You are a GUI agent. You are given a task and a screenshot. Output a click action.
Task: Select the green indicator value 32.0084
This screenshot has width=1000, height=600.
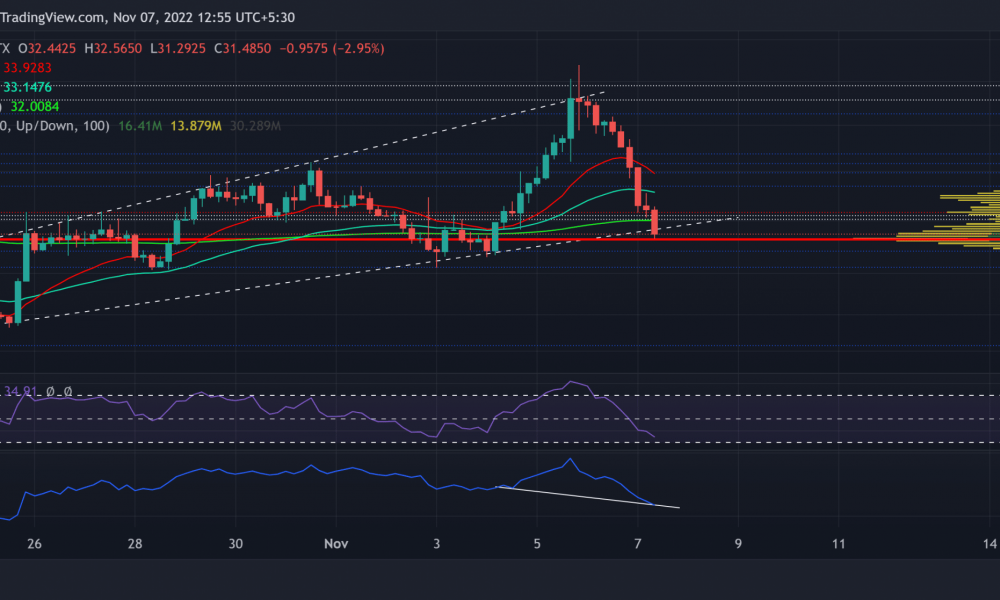tap(35, 106)
